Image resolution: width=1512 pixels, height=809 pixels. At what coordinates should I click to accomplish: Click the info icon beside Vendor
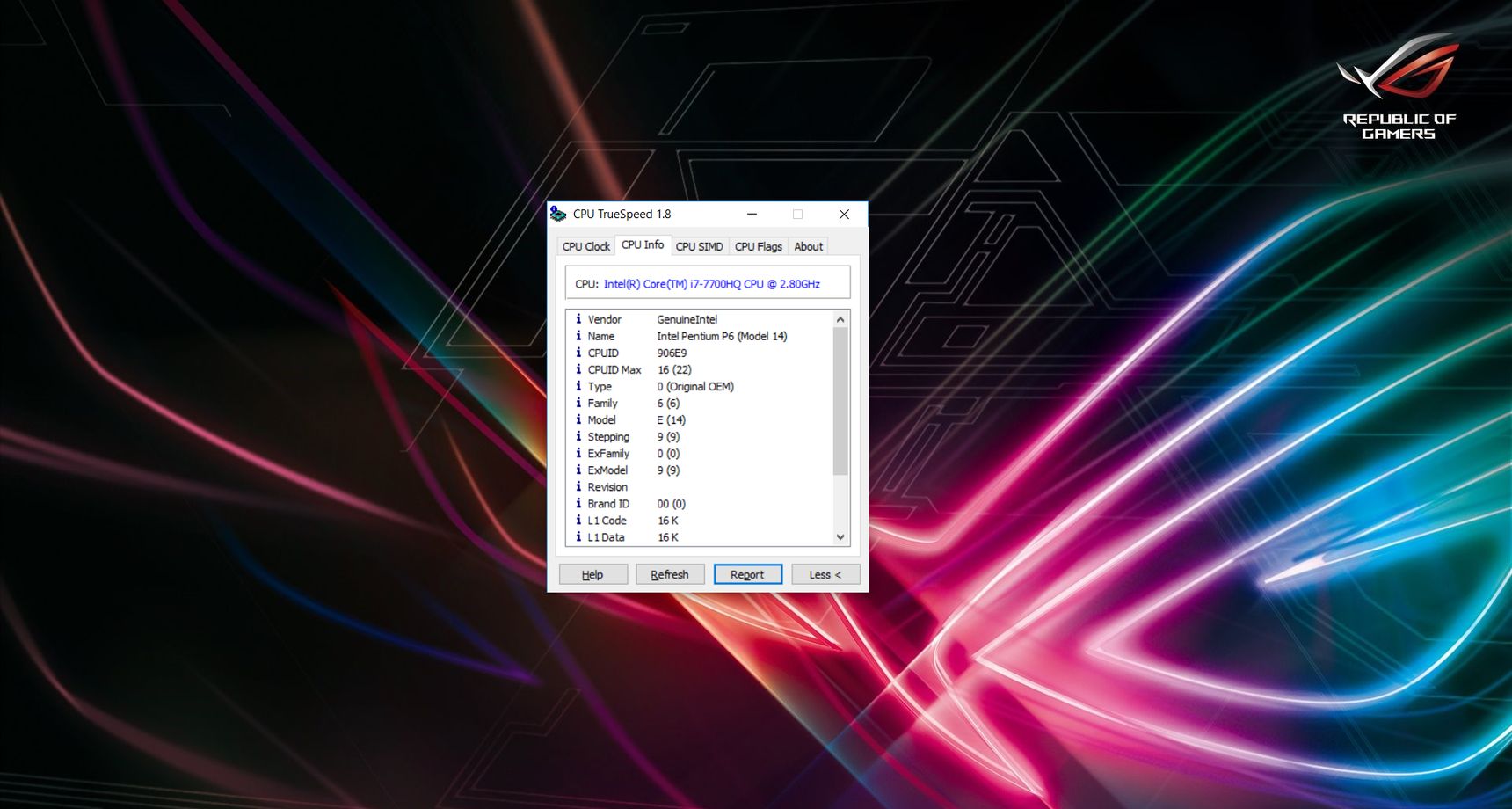578,319
